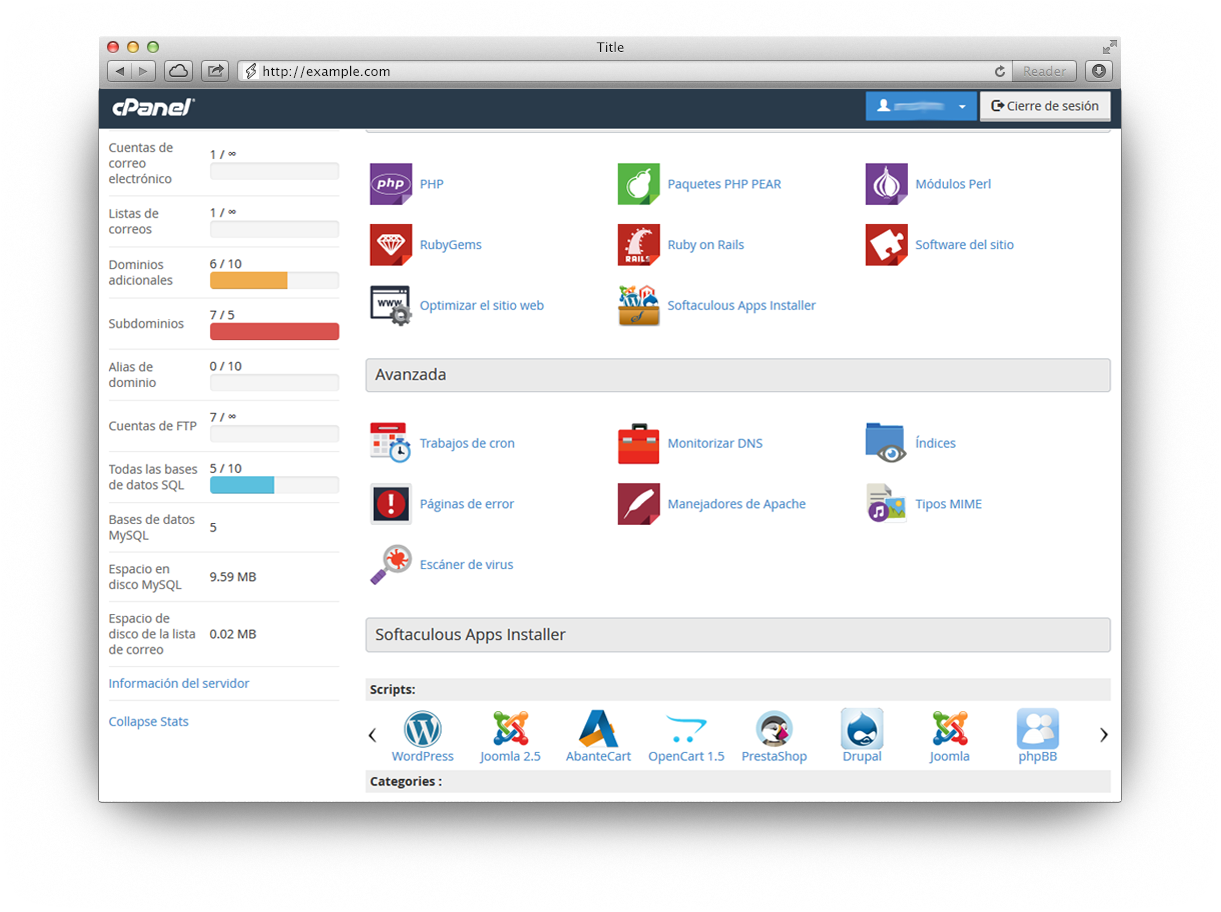Click the Reader button

pyautogui.click(x=1044, y=71)
